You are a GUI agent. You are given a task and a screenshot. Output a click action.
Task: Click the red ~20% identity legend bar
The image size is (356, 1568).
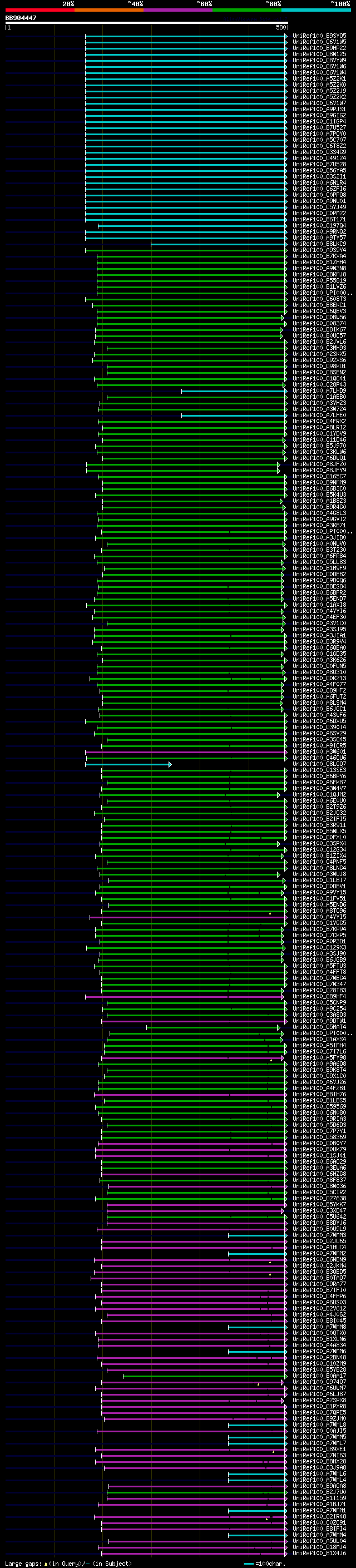[39, 10]
